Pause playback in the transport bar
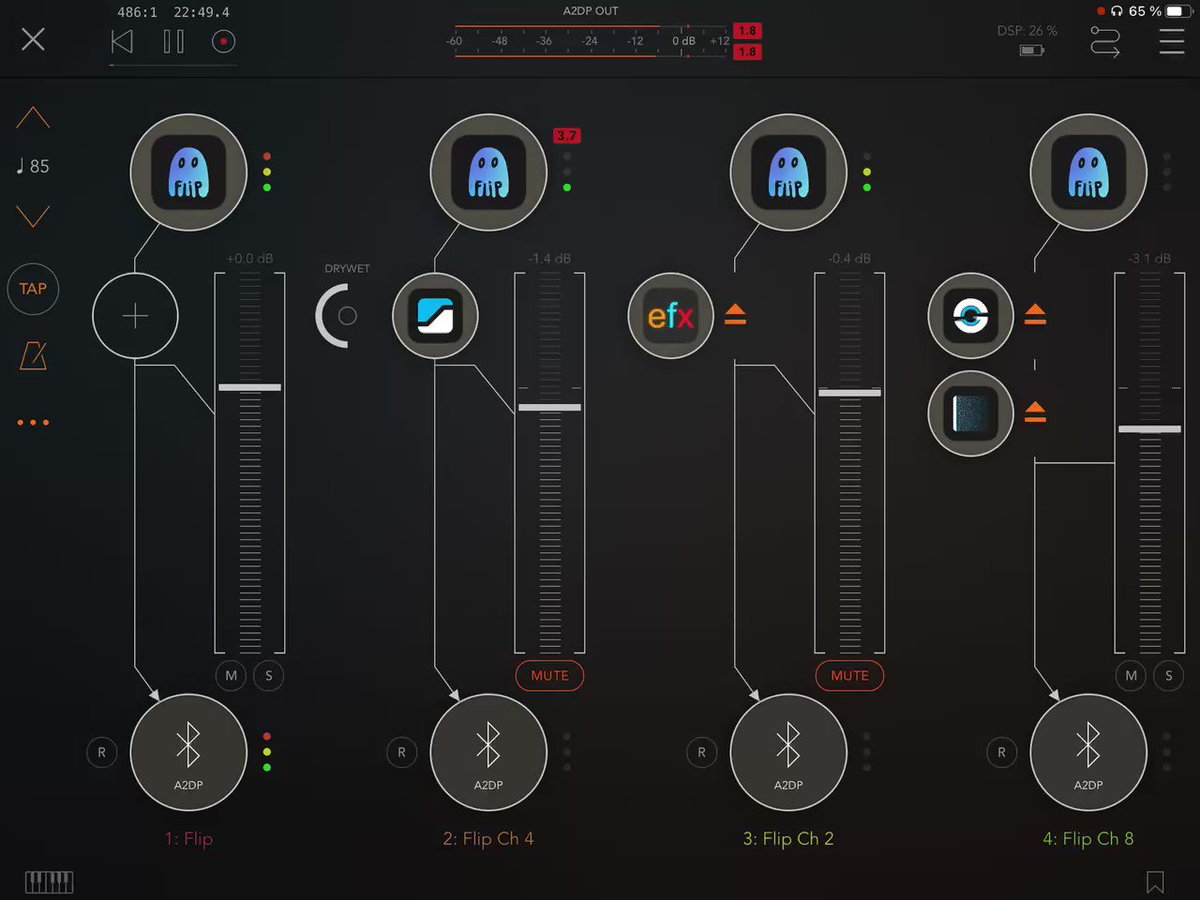 (x=173, y=41)
